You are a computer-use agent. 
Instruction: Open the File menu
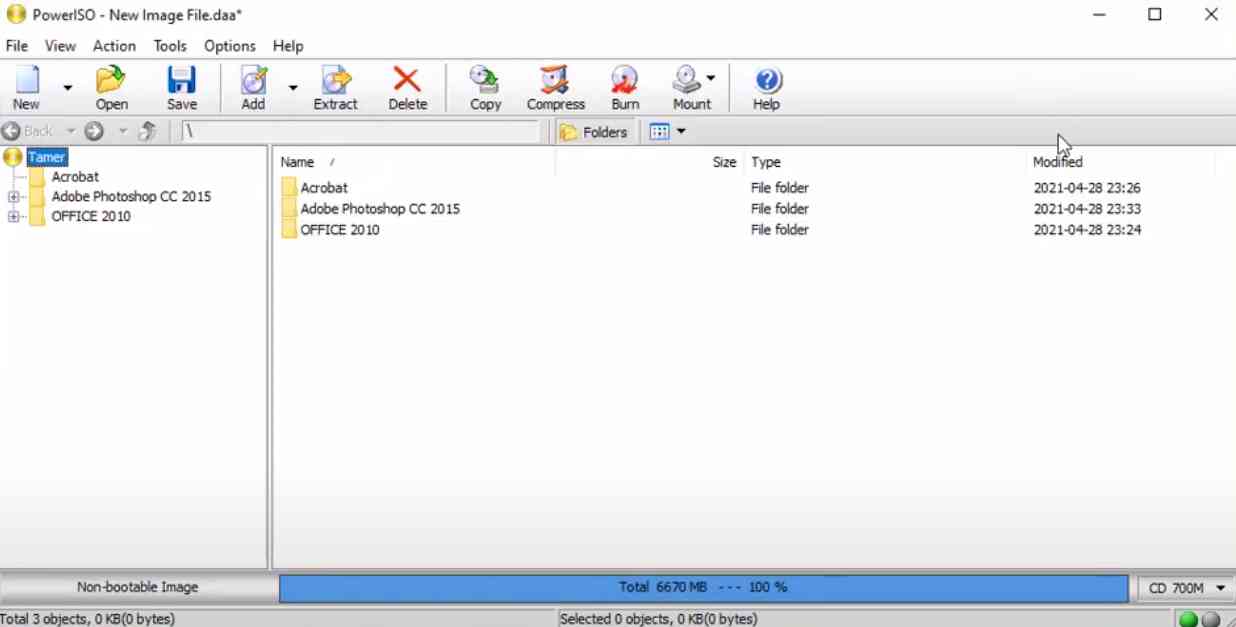click(x=17, y=46)
